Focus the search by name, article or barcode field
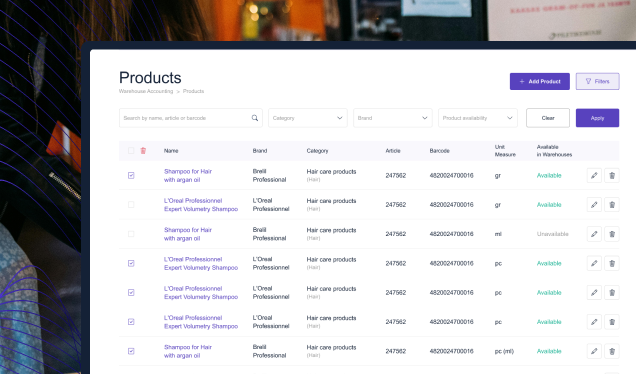This screenshot has width=636, height=374. 191,118
